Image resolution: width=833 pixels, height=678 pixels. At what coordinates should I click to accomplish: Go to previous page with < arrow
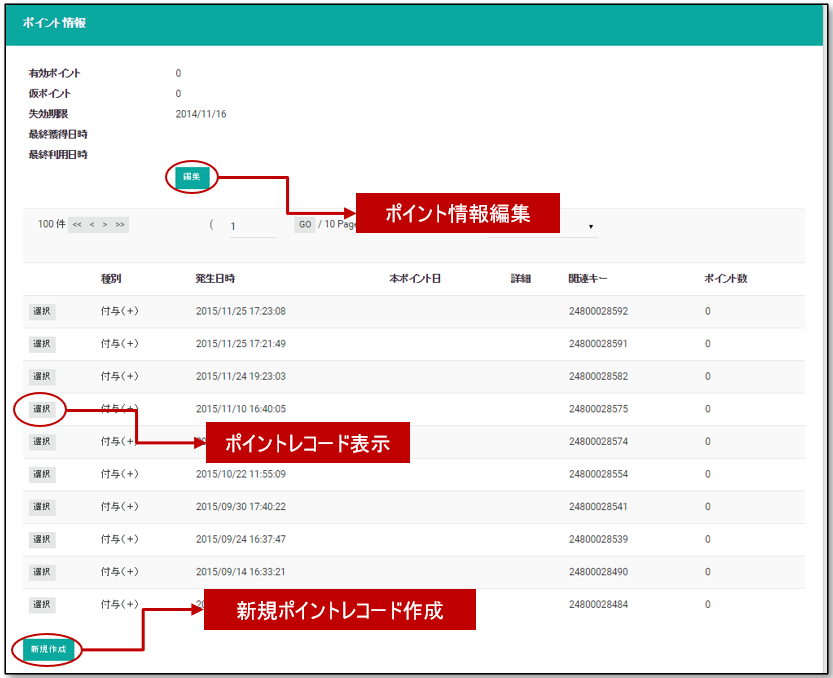click(x=92, y=225)
